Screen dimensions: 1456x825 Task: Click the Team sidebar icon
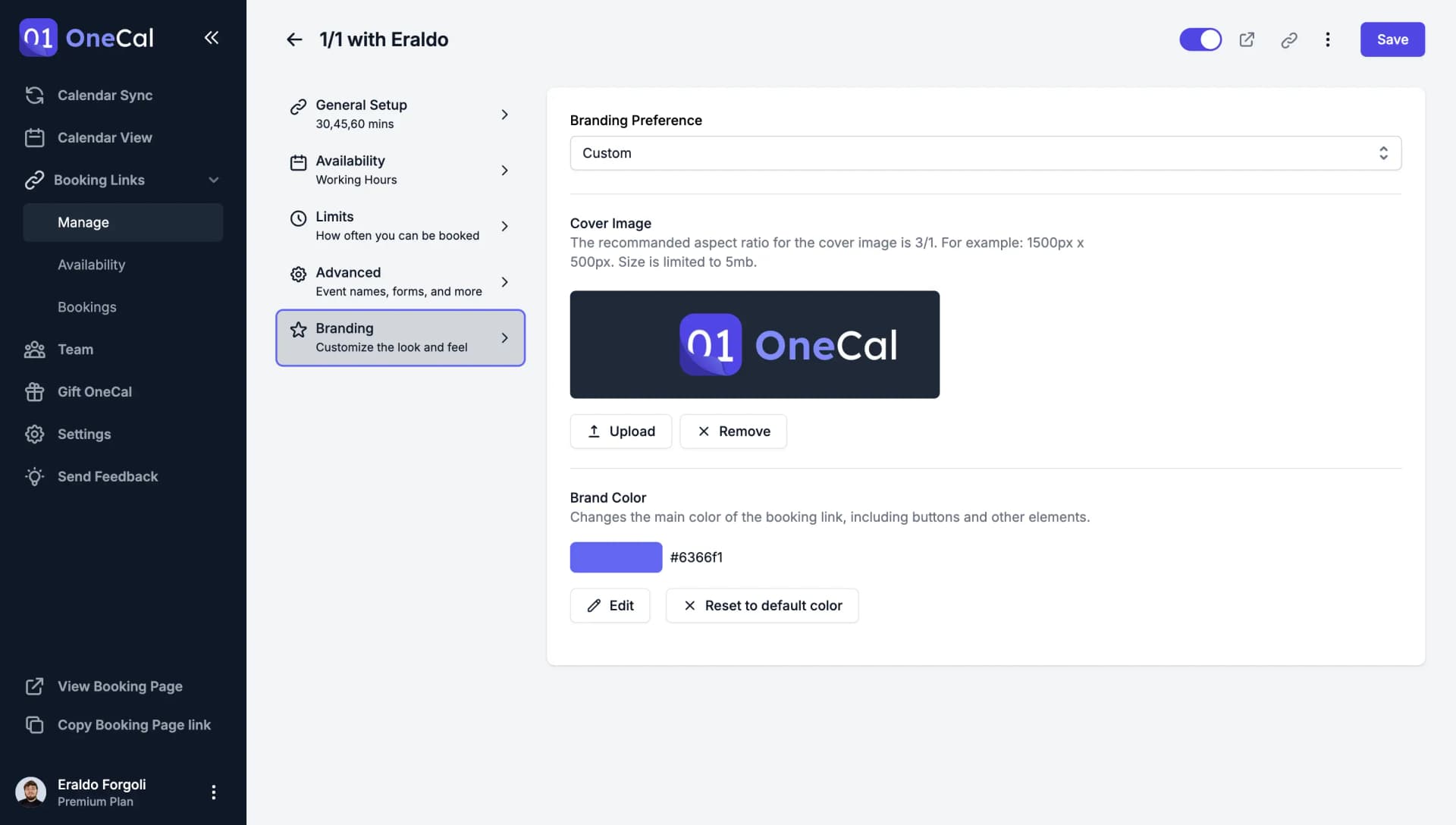point(33,349)
